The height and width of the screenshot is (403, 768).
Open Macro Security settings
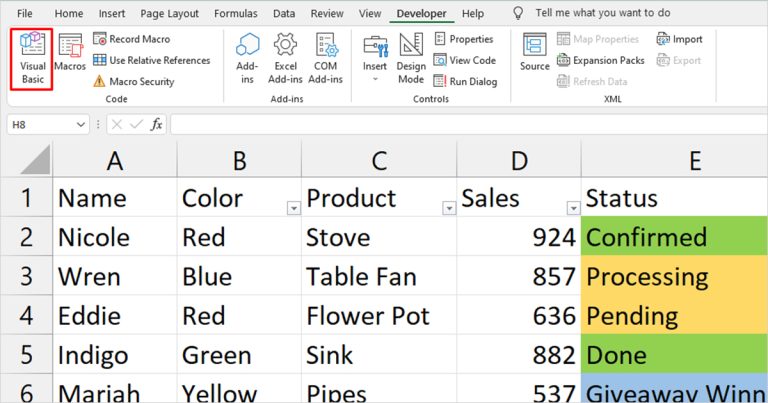point(134,81)
